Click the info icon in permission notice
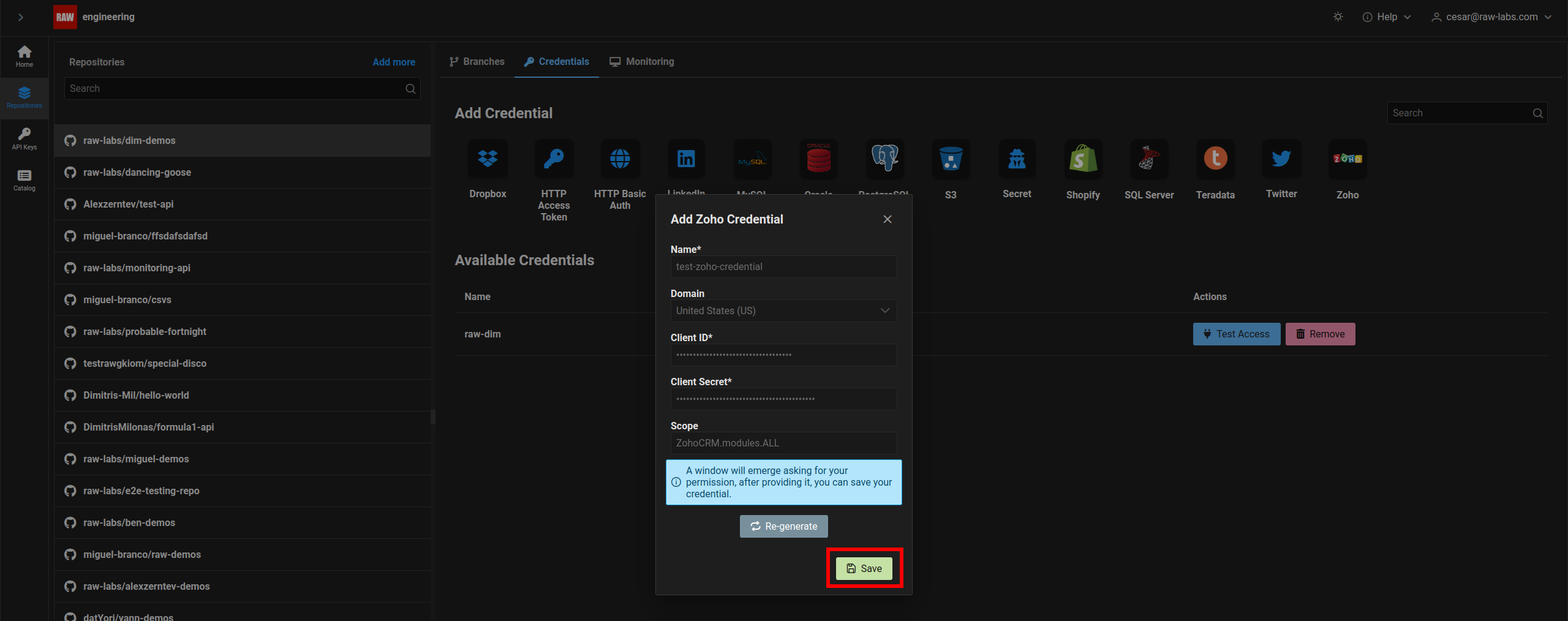Screen dimensions: 1568x621 click(x=676, y=483)
